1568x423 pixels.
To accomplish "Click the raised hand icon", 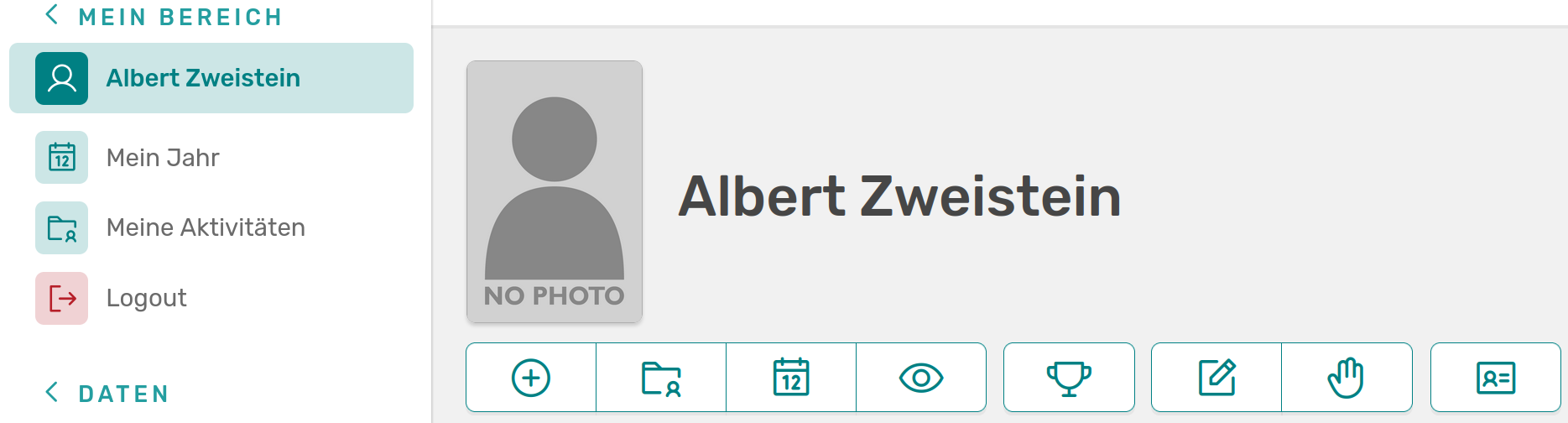I will coord(1347,378).
